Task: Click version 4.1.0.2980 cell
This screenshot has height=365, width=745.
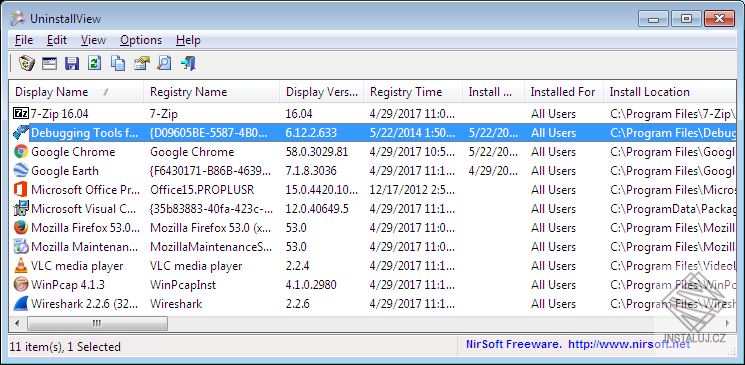Action: coord(311,285)
